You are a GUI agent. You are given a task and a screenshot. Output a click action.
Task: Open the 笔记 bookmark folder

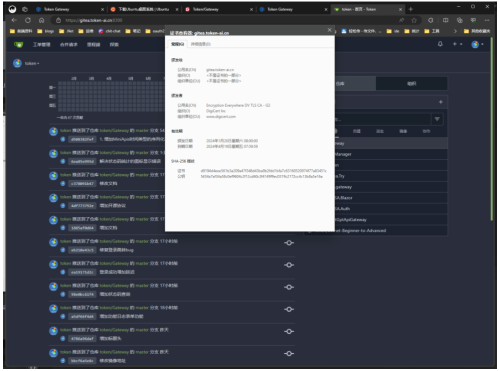(x=133, y=31)
